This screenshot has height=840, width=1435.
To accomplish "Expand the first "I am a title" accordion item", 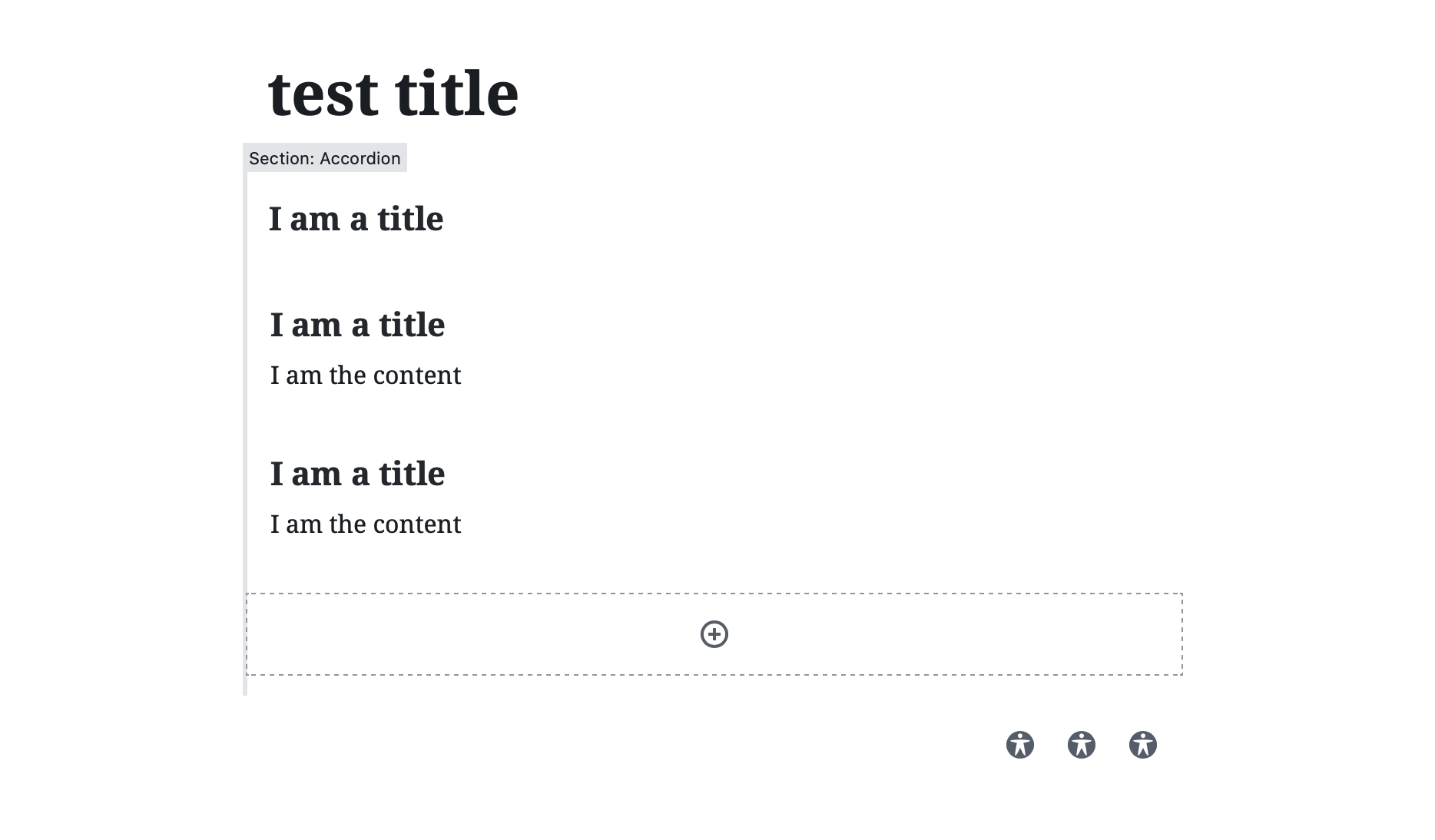I will point(356,220).
